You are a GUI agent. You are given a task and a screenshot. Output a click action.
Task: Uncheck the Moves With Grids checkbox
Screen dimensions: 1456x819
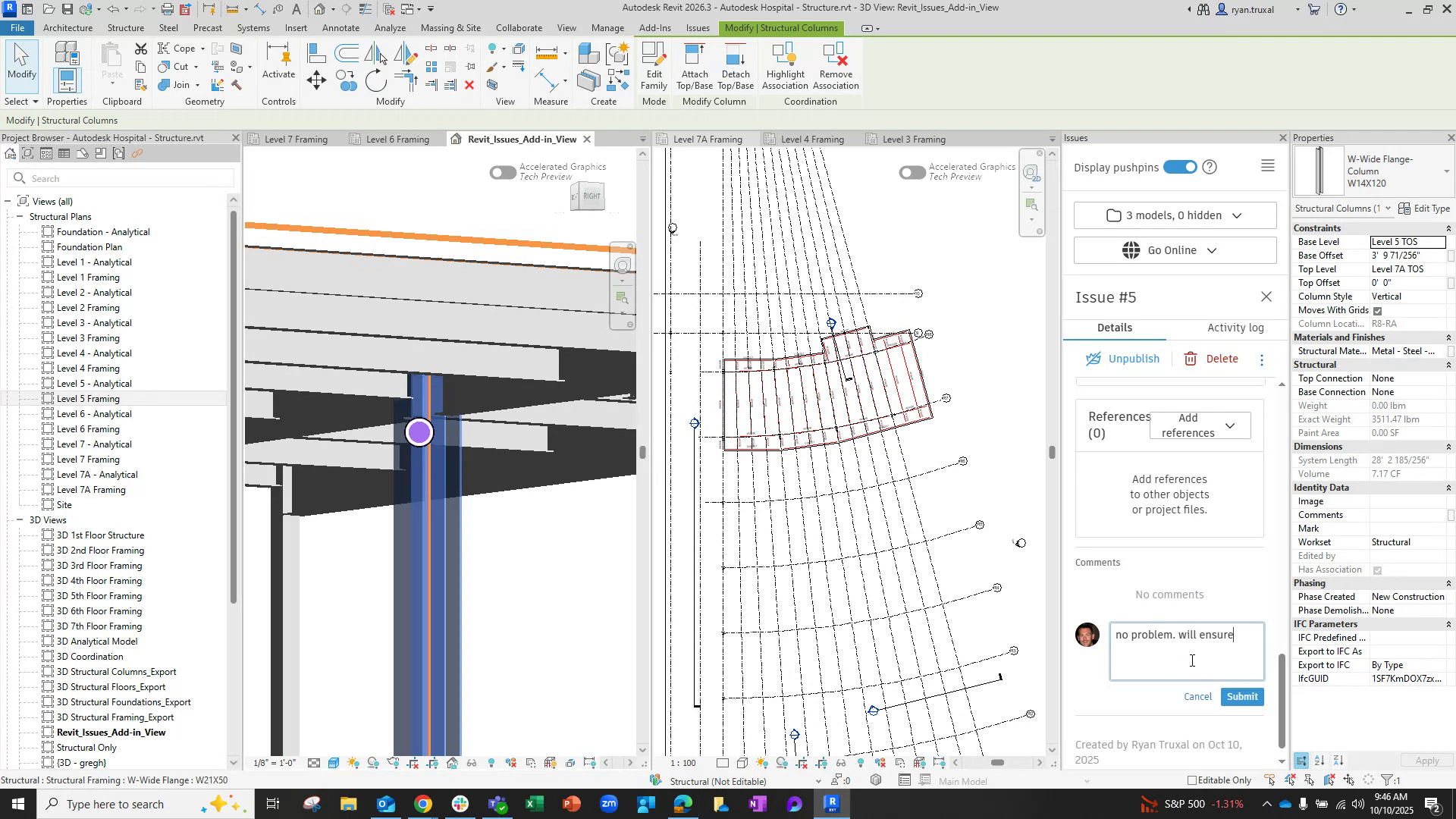tap(1378, 310)
